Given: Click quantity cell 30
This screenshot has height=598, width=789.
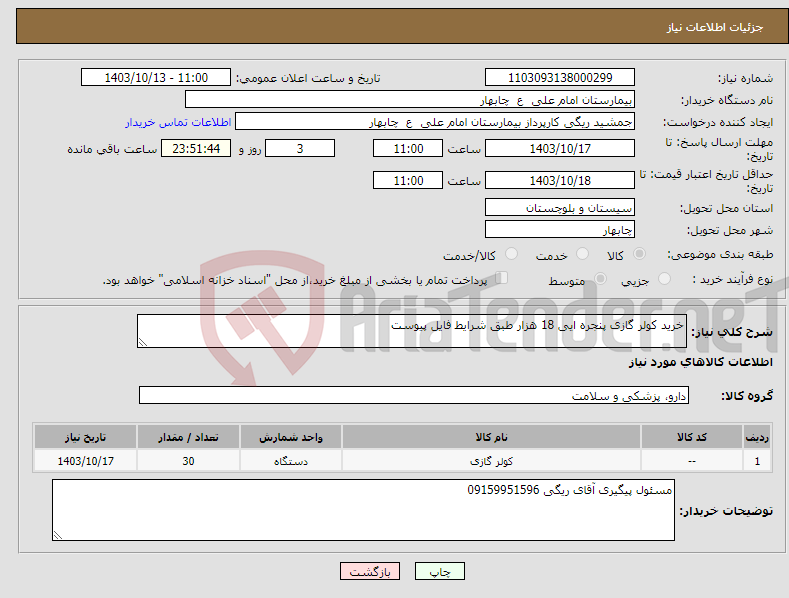Looking at the screenshot, I should [188, 461].
